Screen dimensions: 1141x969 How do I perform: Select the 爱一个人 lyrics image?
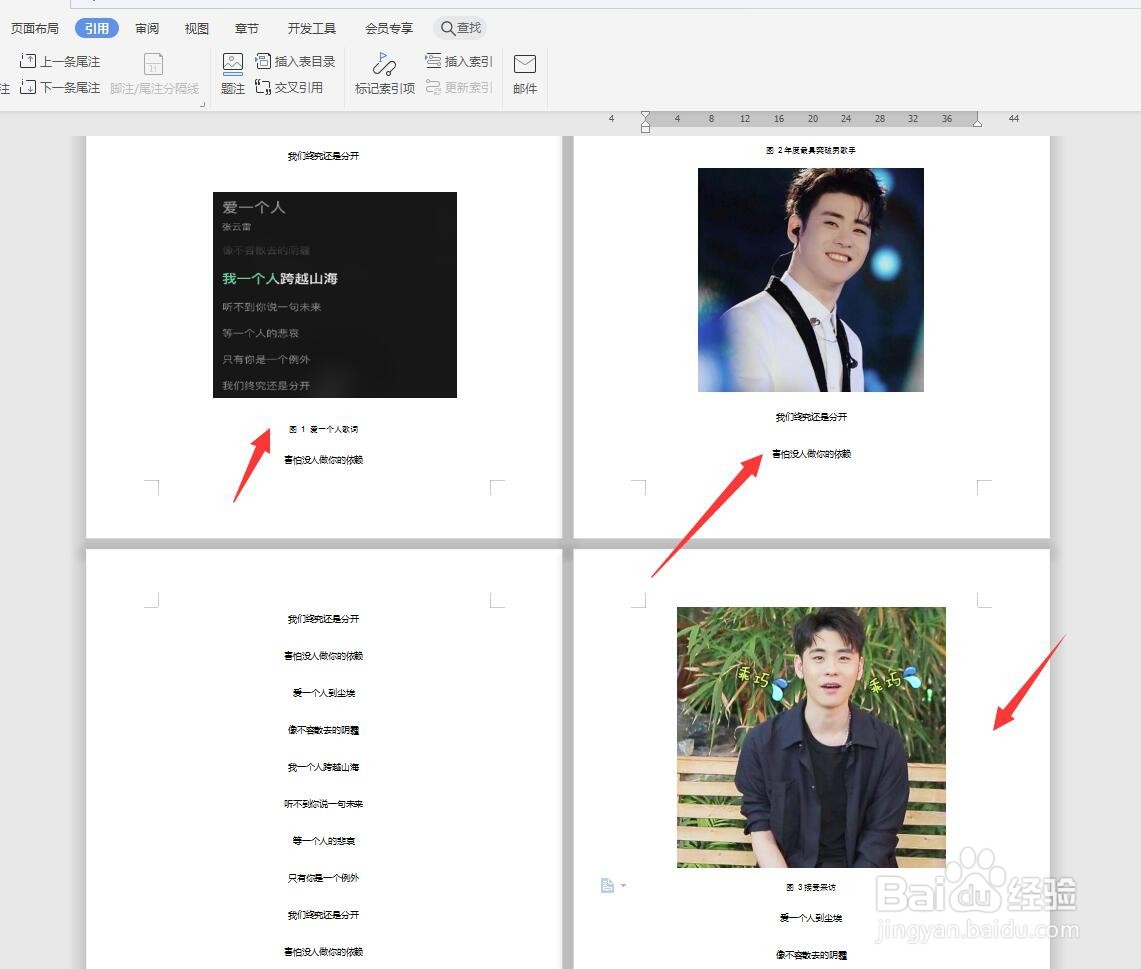tap(335, 295)
